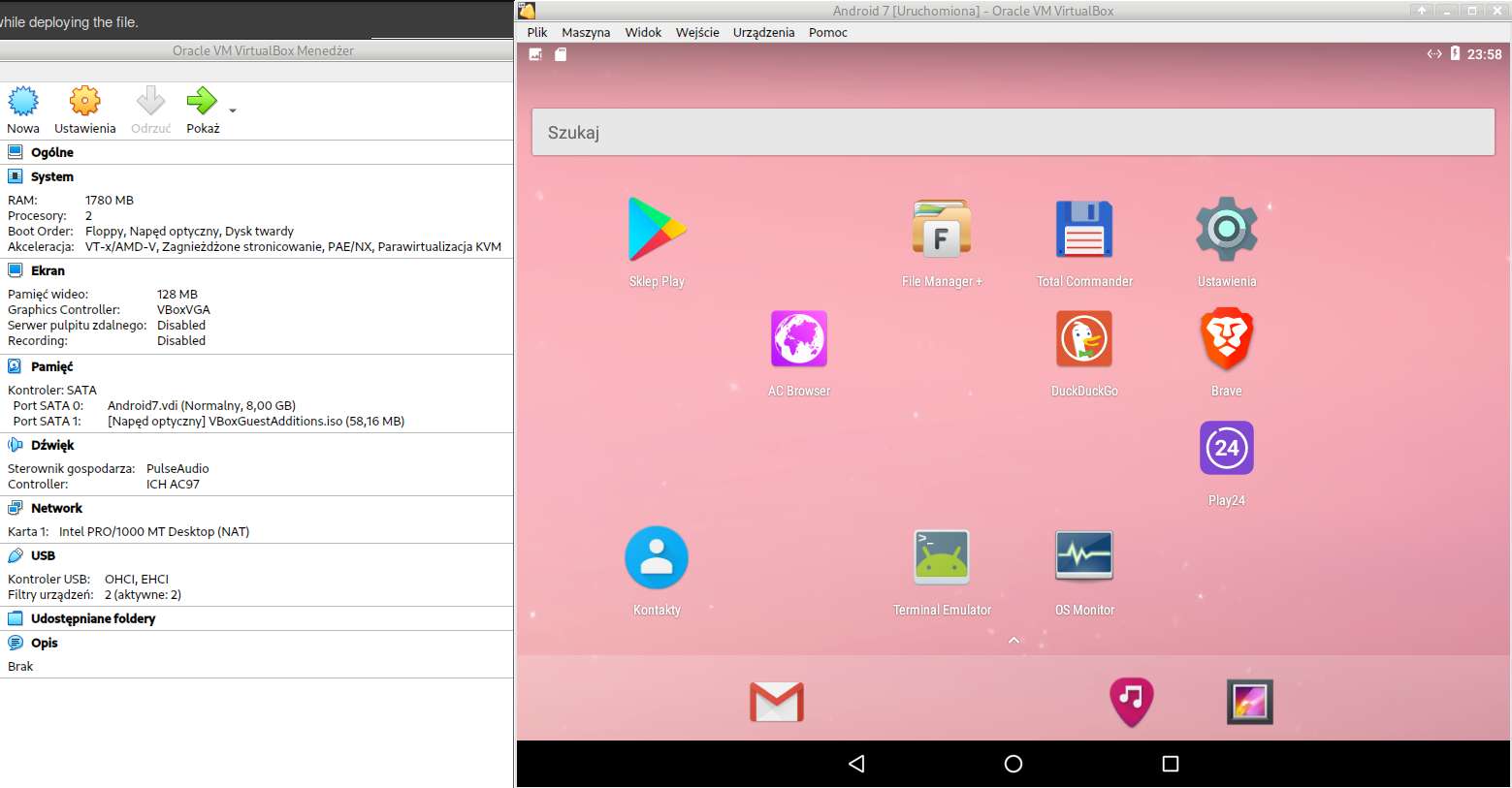
Task: Click the Ogólne section icon
Action: pos(15,151)
